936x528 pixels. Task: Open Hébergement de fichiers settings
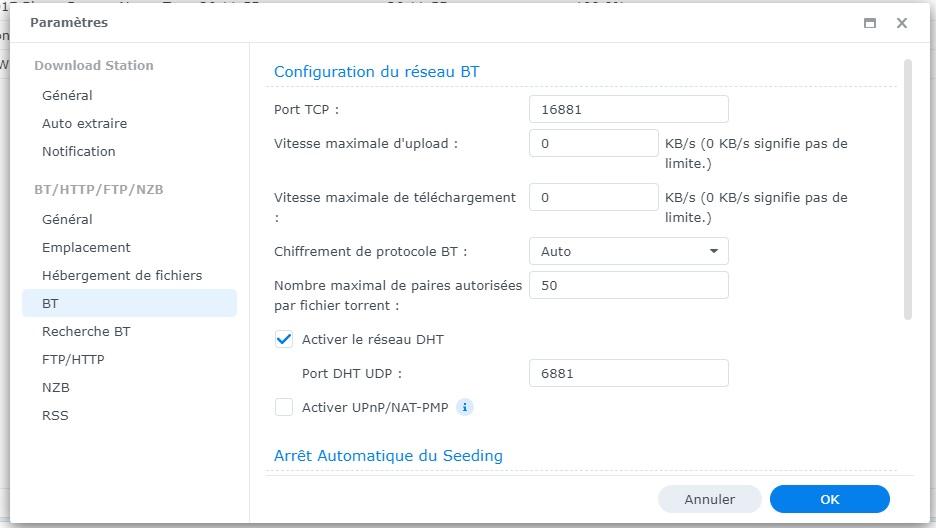(x=122, y=275)
